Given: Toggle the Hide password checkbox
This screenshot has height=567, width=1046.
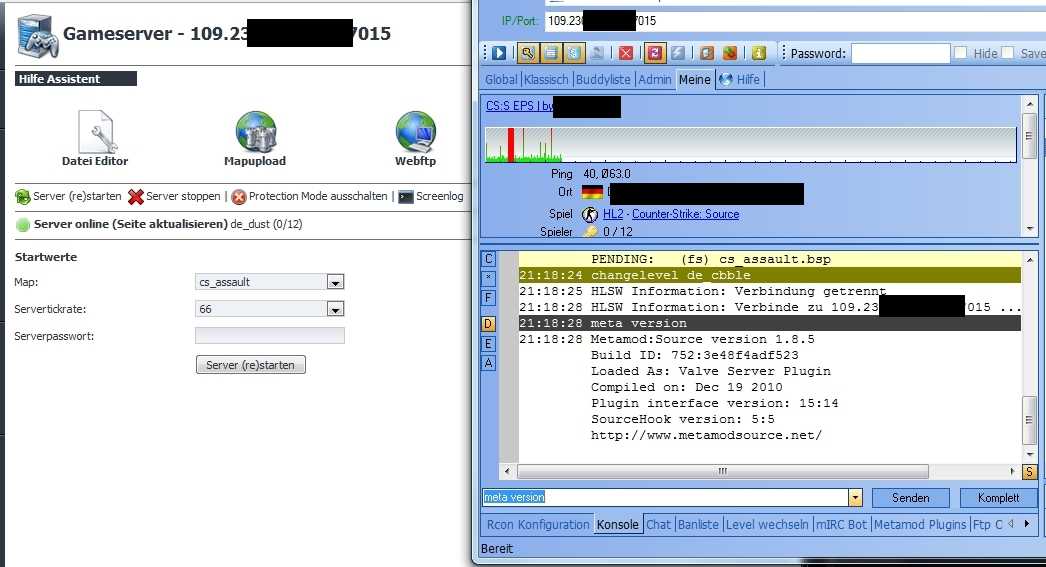Looking at the screenshot, I should [x=961, y=53].
